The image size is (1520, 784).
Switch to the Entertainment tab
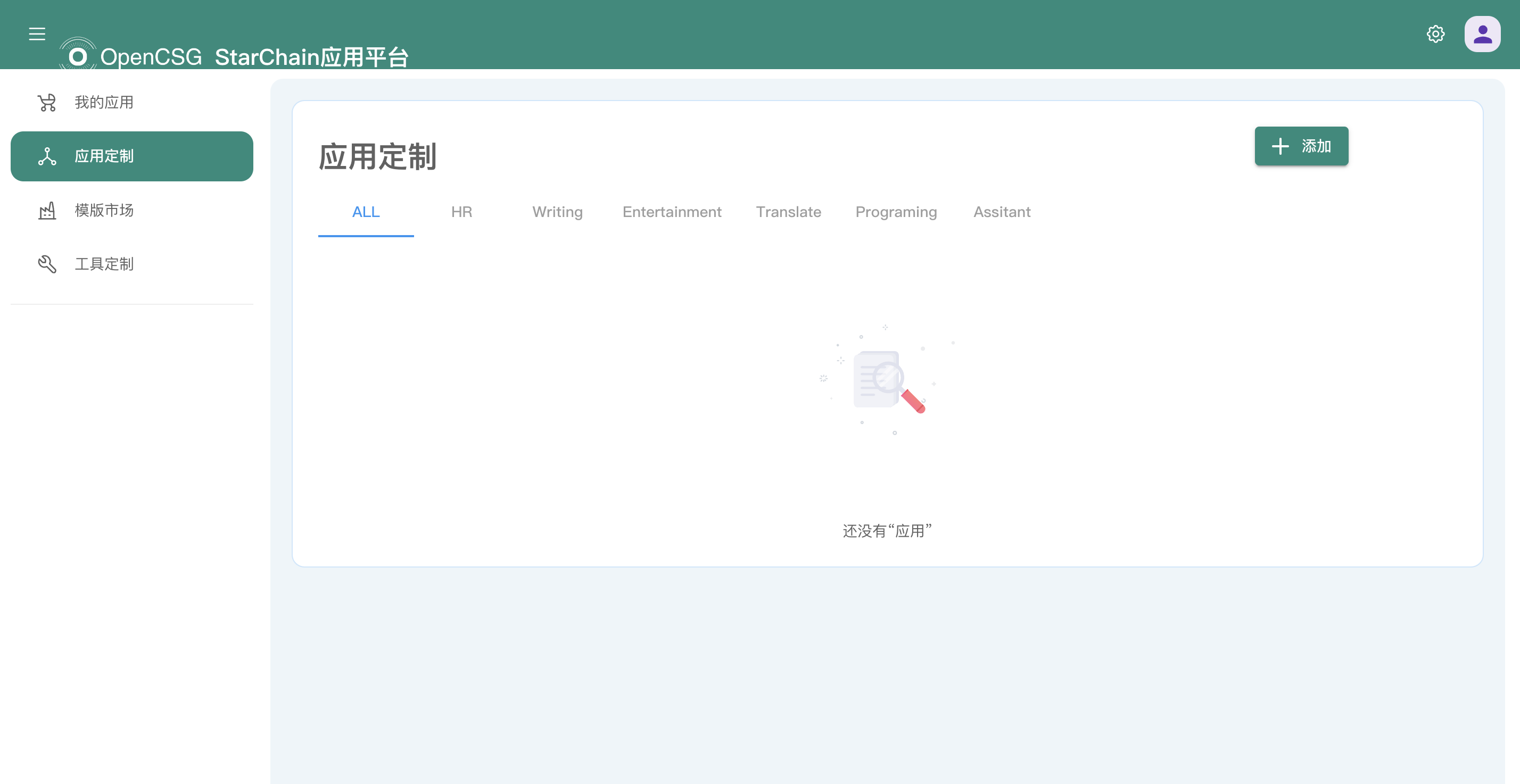pyautogui.click(x=672, y=212)
